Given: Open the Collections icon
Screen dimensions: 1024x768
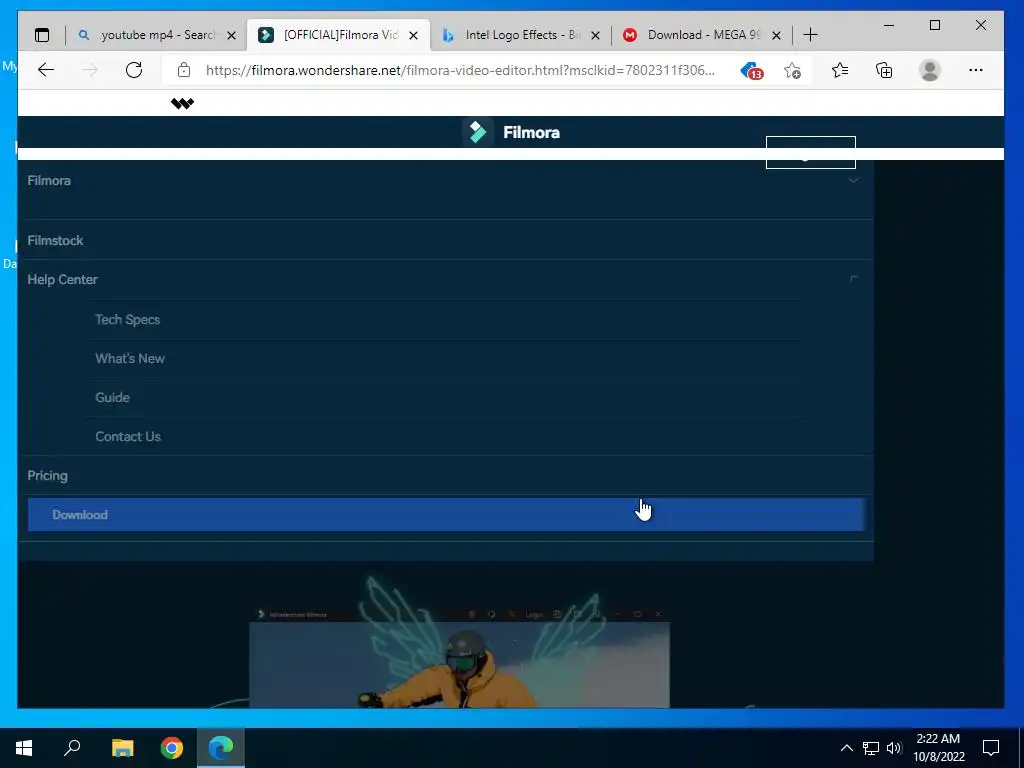Looking at the screenshot, I should coord(884,70).
